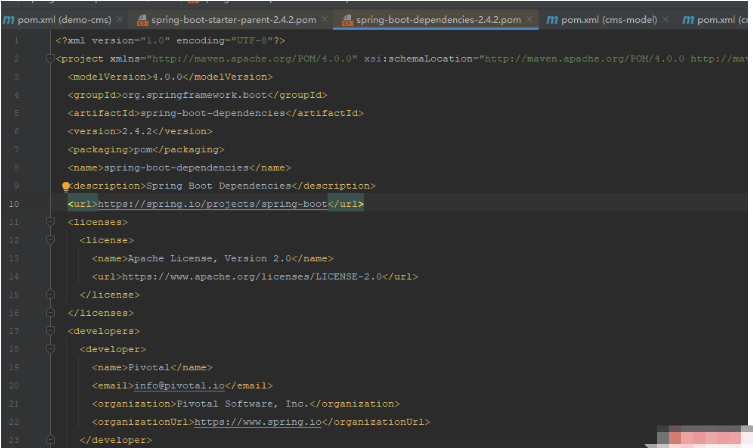Open the info@pivotal.io email link
Viewport: 753px width, 448px height.
(x=179, y=386)
